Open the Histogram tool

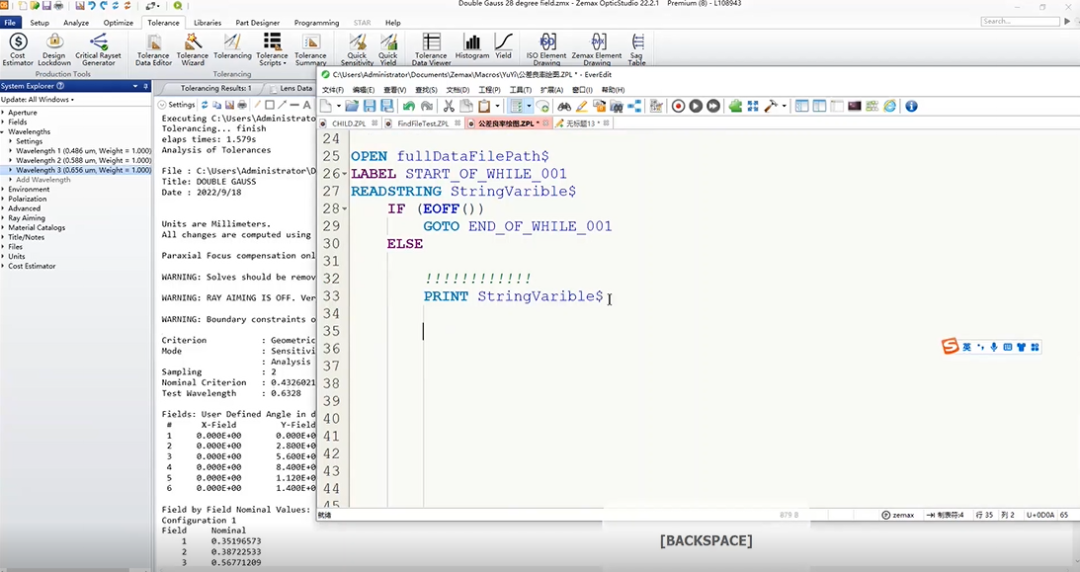472,46
